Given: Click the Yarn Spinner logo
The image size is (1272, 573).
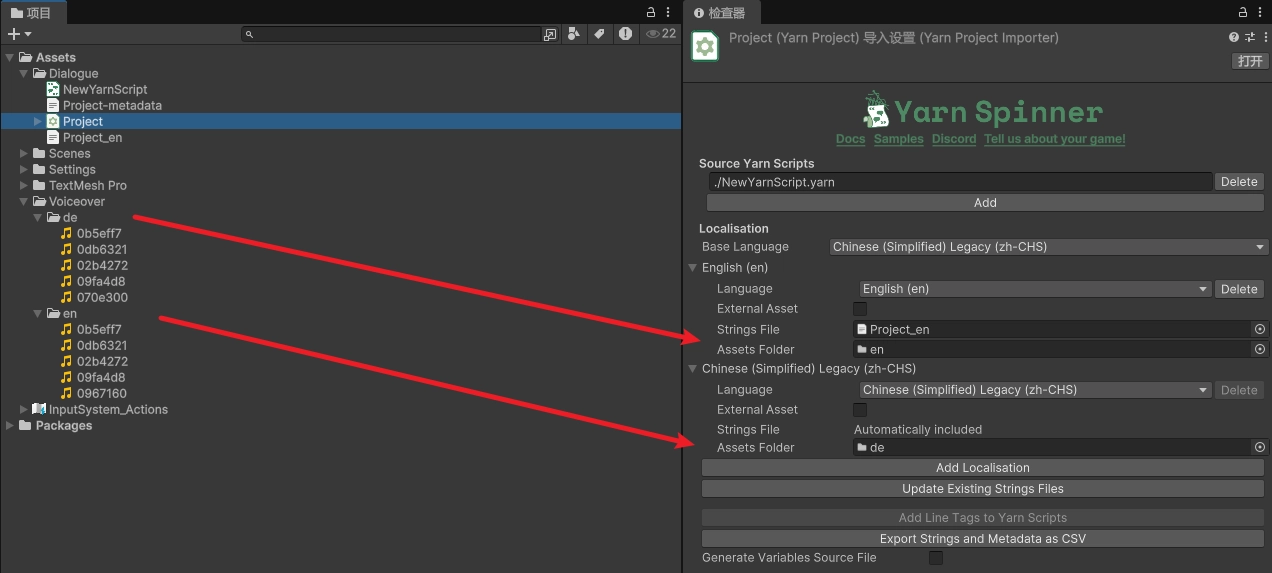Looking at the screenshot, I should [982, 110].
